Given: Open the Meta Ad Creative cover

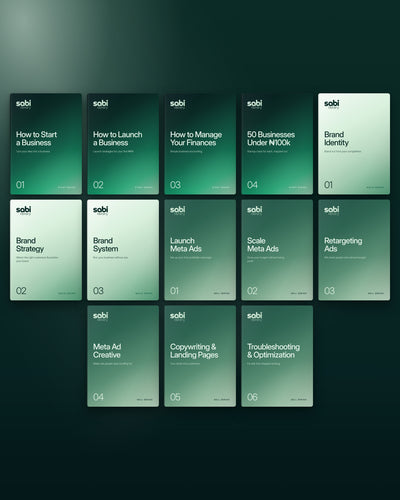Looking at the screenshot, I should 123,356.
